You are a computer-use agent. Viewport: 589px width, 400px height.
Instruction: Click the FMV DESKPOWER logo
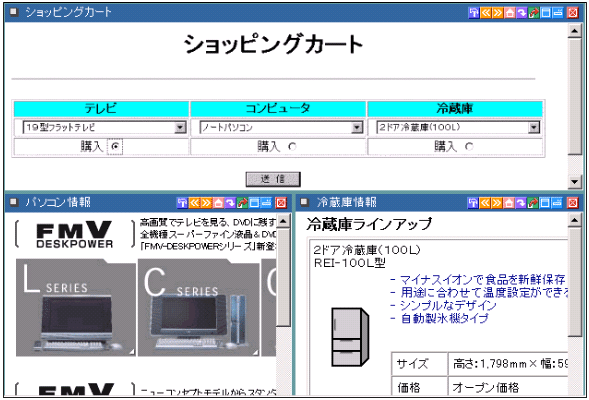tap(74, 235)
